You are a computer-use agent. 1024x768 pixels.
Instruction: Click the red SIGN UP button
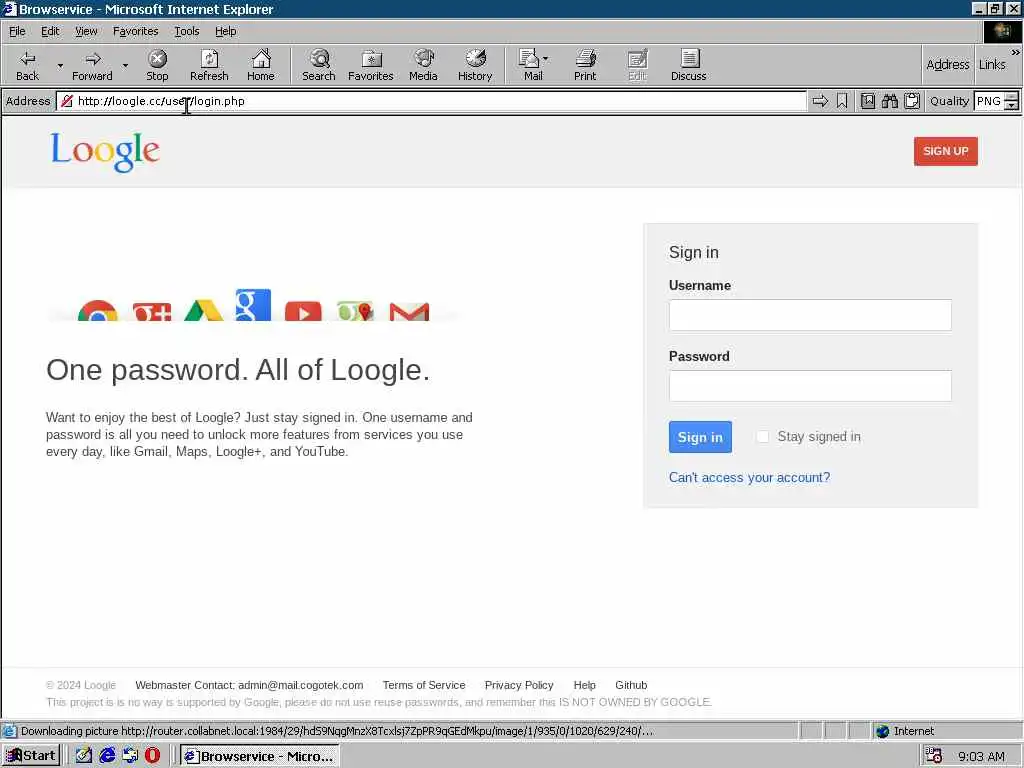click(946, 152)
